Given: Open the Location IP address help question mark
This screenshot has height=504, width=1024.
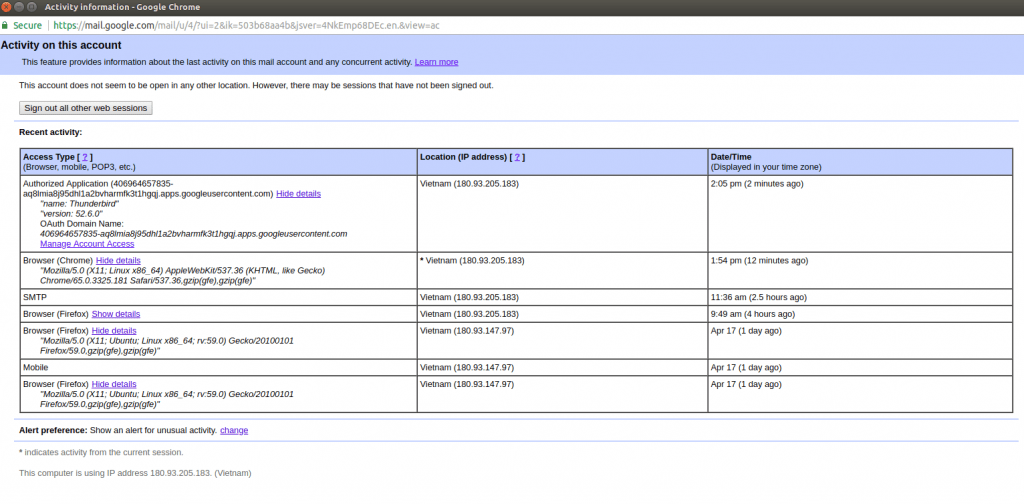Looking at the screenshot, I should (x=517, y=157).
